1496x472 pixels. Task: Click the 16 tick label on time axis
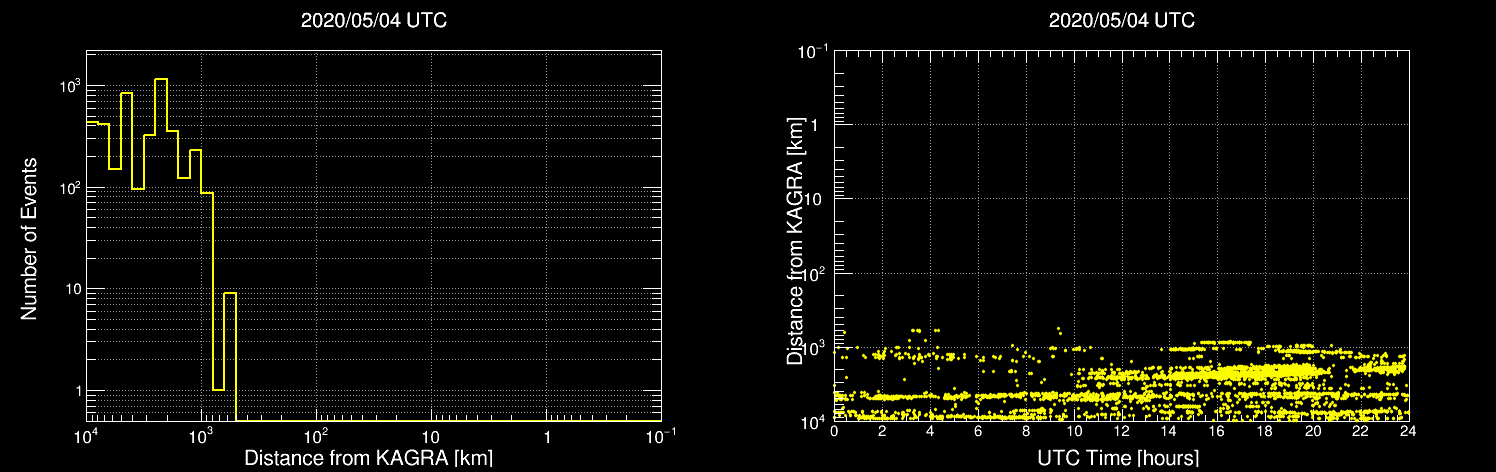1217,432
